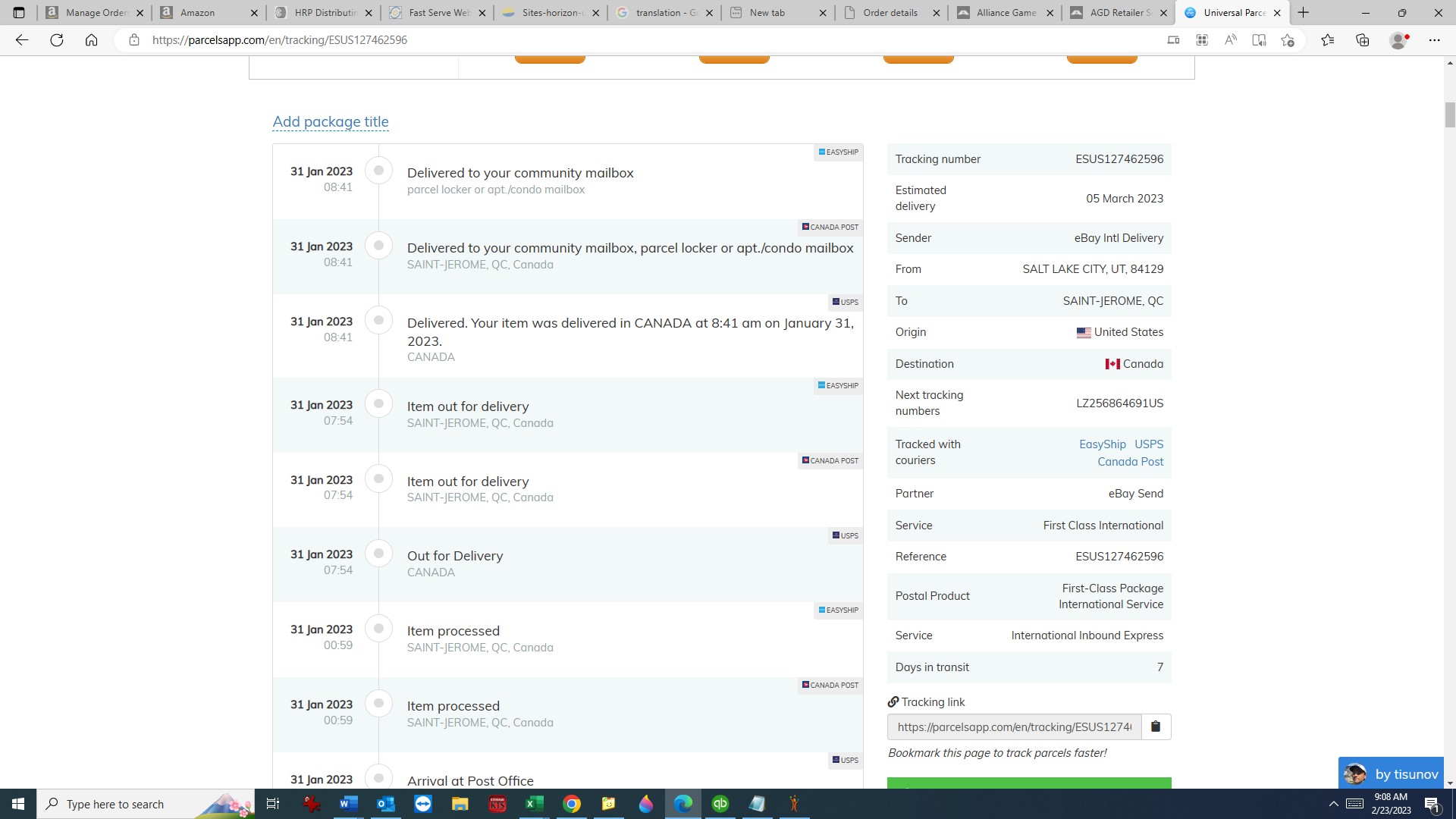Go to browser home page icon
The image size is (1456, 819).
pos(91,40)
